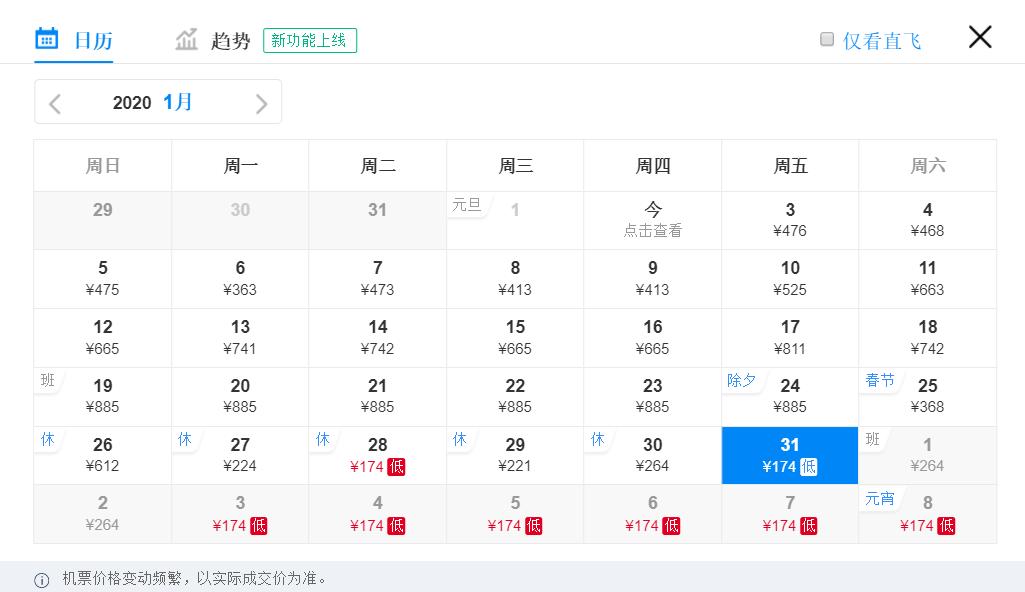This screenshot has width=1025, height=592.
Task: Click the 新功能上线 badge
Action: point(310,40)
